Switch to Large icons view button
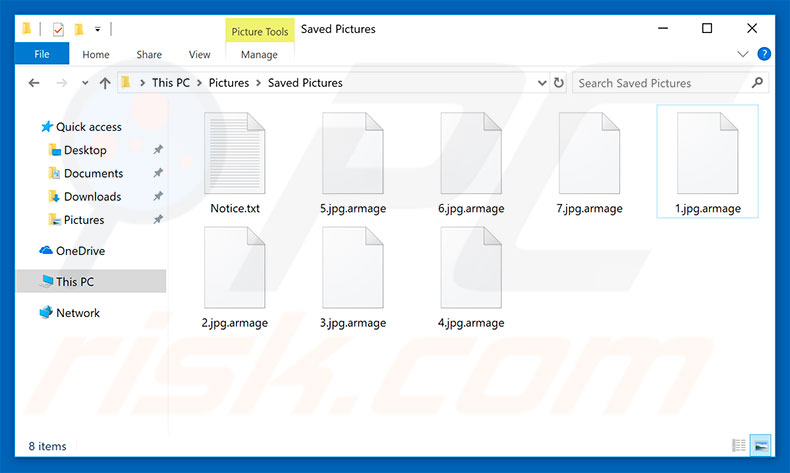Viewport: 790px width, 473px height. [x=761, y=445]
